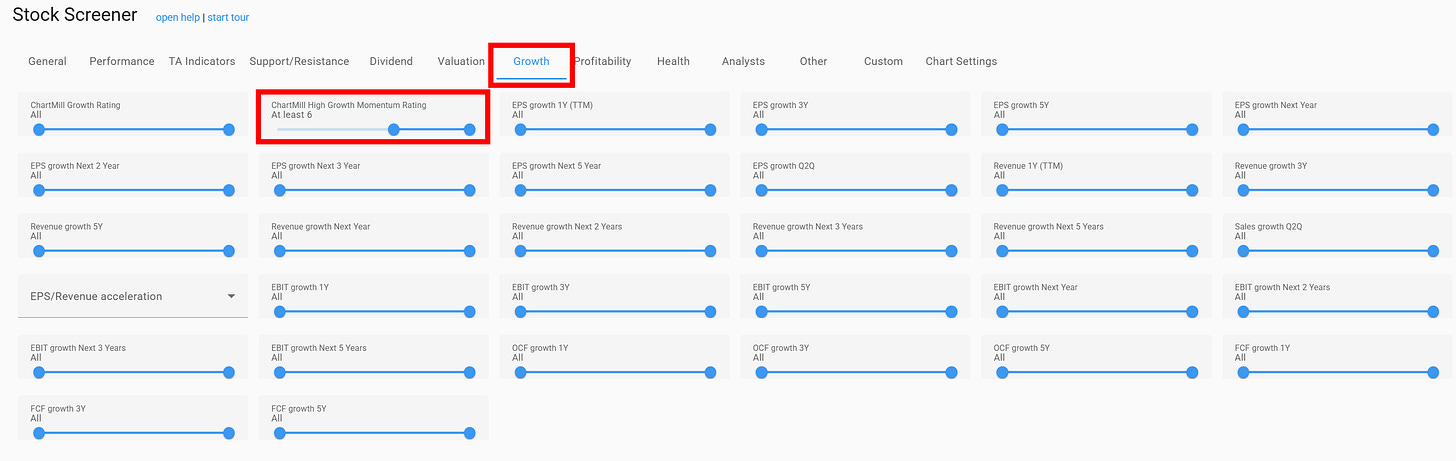This screenshot has width=1456, height=461.
Task: Select the Support/Resistance tab
Action: [x=299, y=61]
